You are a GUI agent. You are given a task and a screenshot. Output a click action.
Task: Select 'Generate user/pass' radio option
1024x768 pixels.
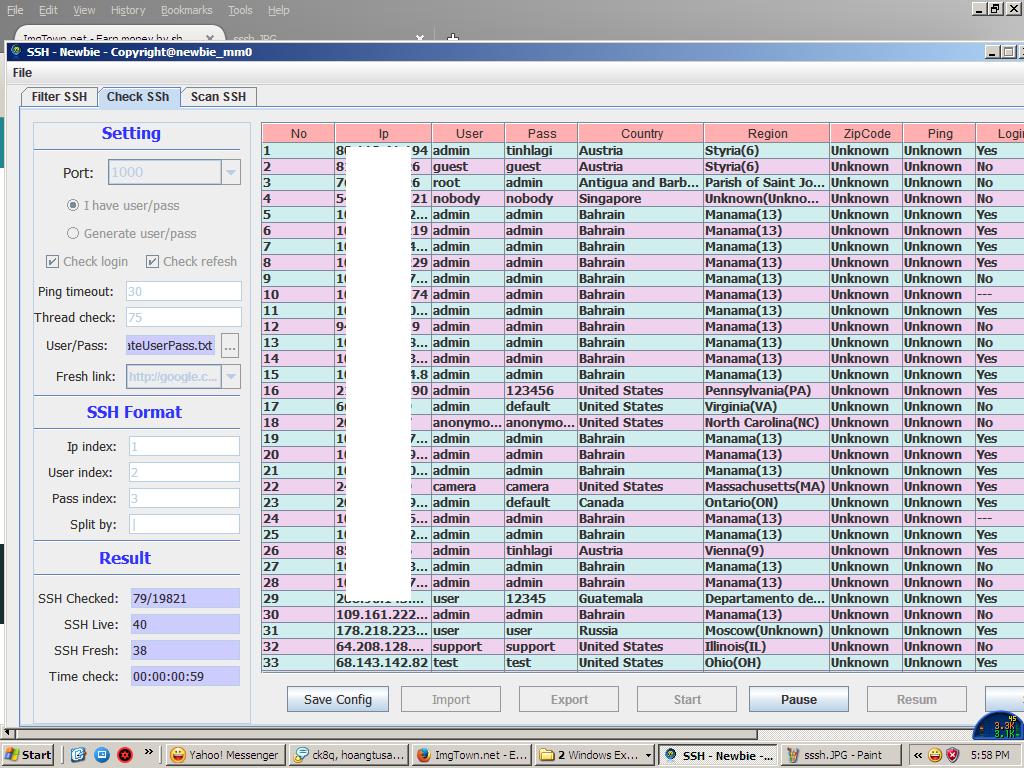coord(73,233)
